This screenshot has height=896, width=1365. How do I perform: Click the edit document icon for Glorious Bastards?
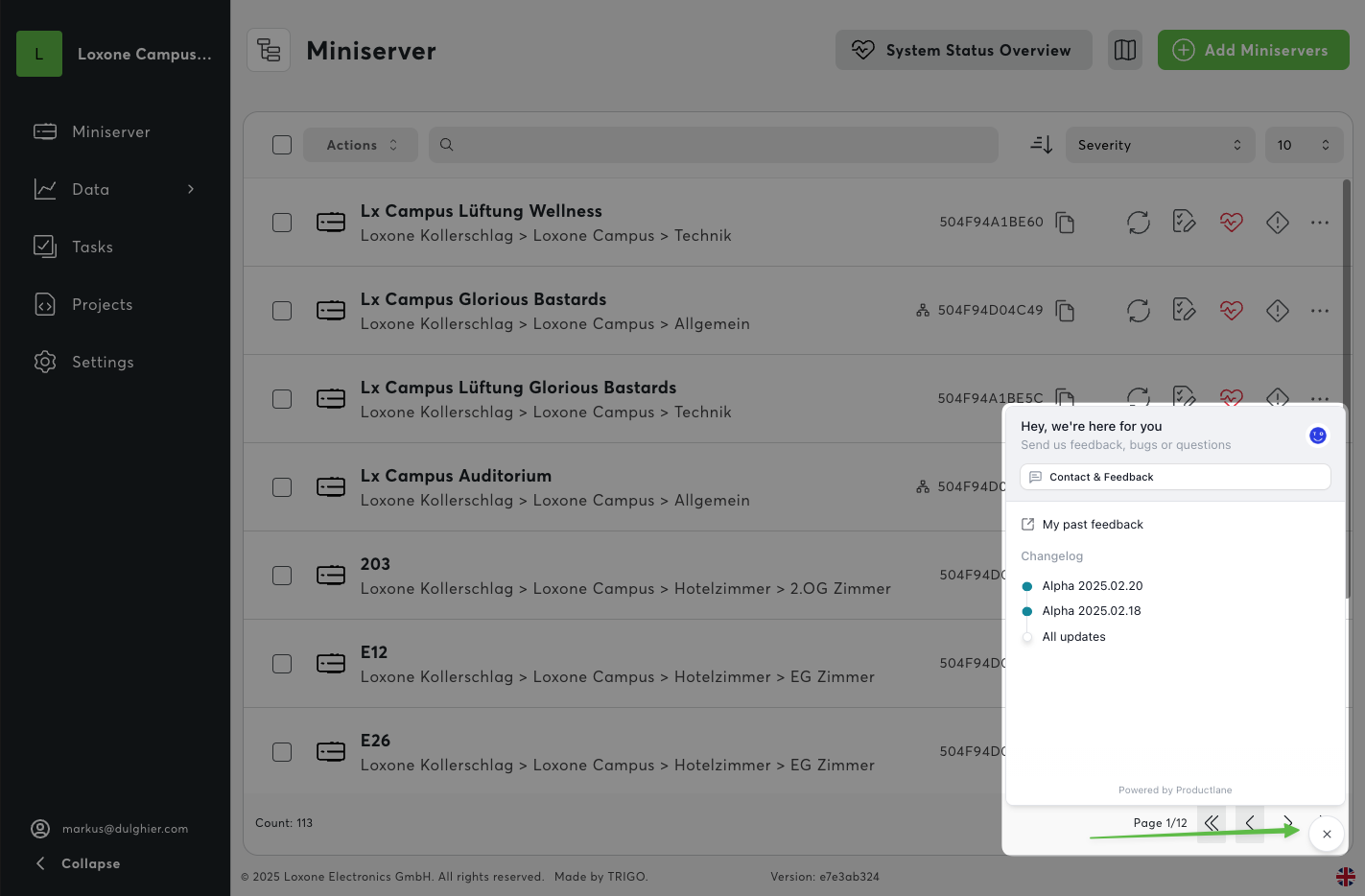(1184, 311)
